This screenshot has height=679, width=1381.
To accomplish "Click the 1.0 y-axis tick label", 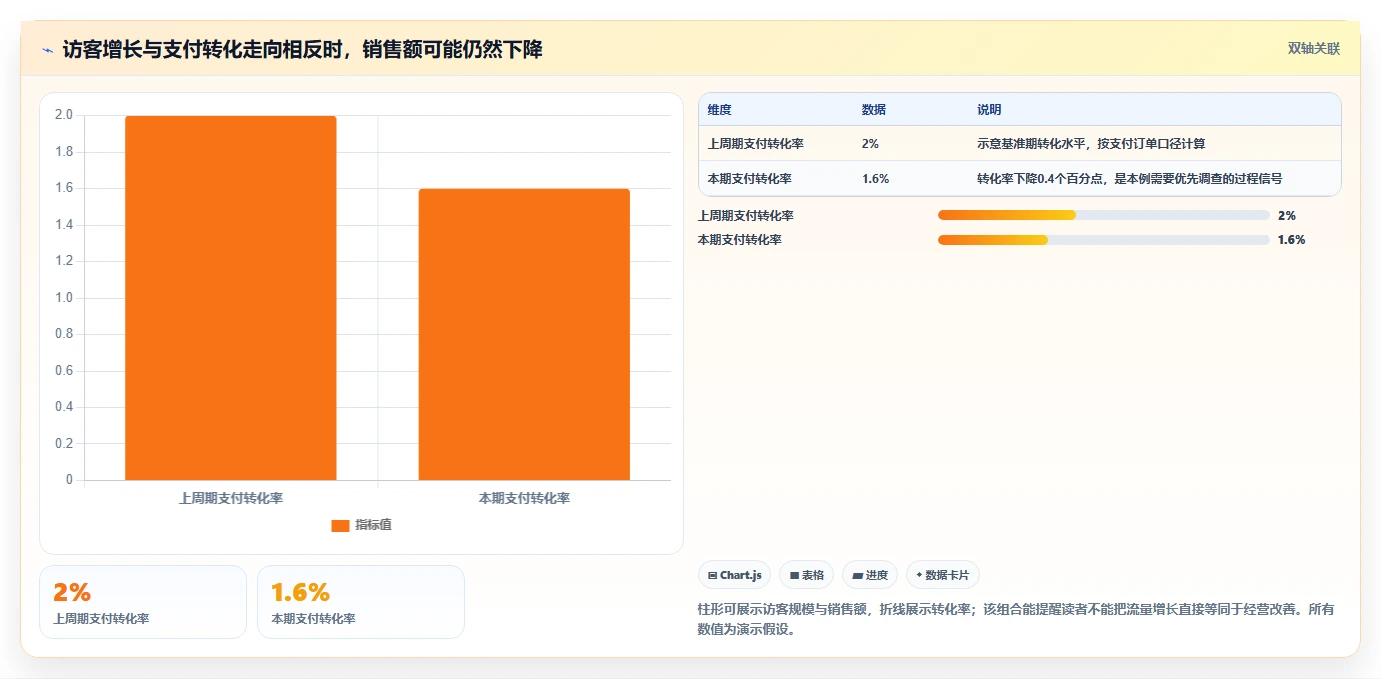I will coord(64,297).
